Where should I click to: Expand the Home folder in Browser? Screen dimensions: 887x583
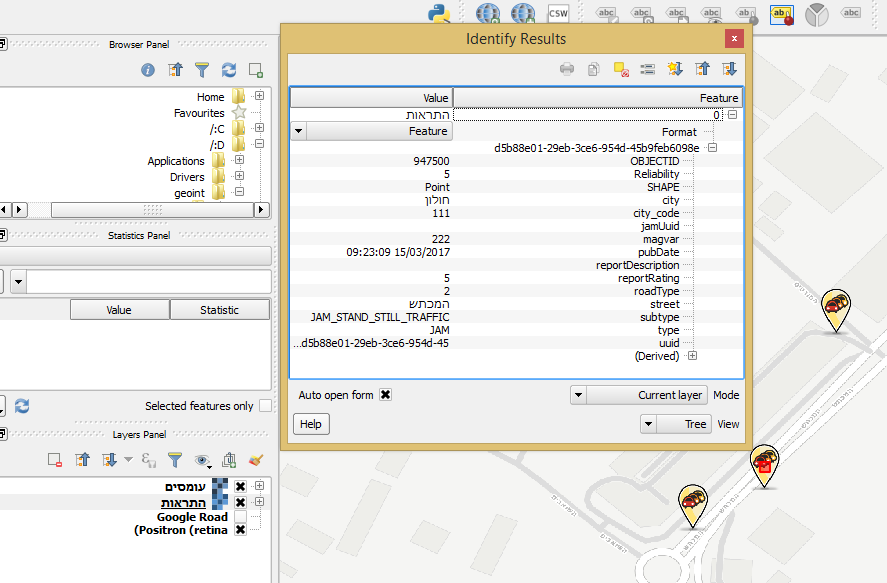[259, 97]
